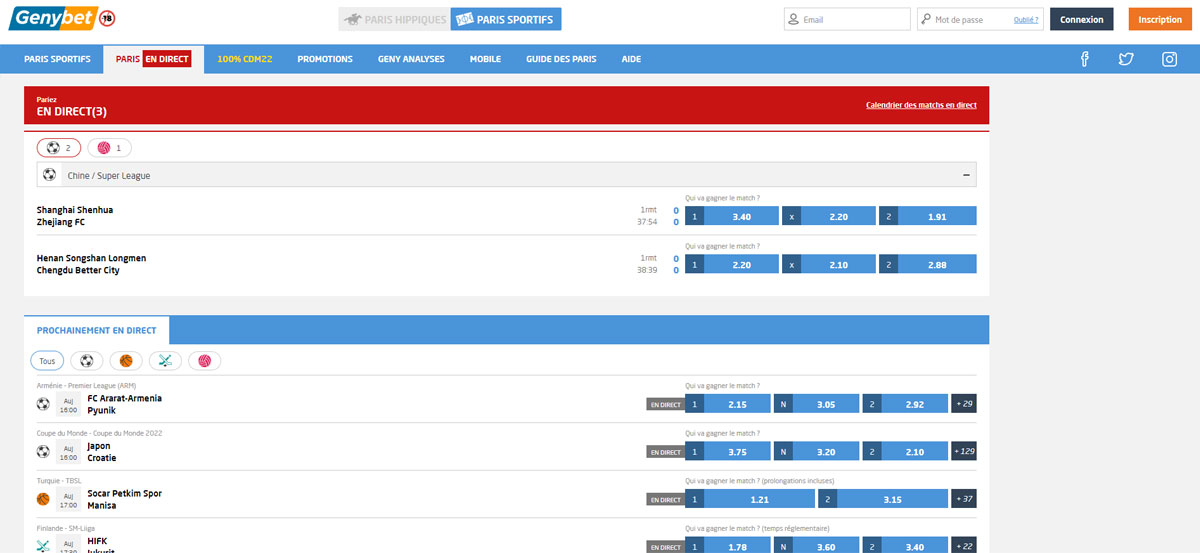This screenshot has width=1200, height=553.
Task: Bet on Japon win at 3.75
Action: pyautogui.click(x=728, y=451)
